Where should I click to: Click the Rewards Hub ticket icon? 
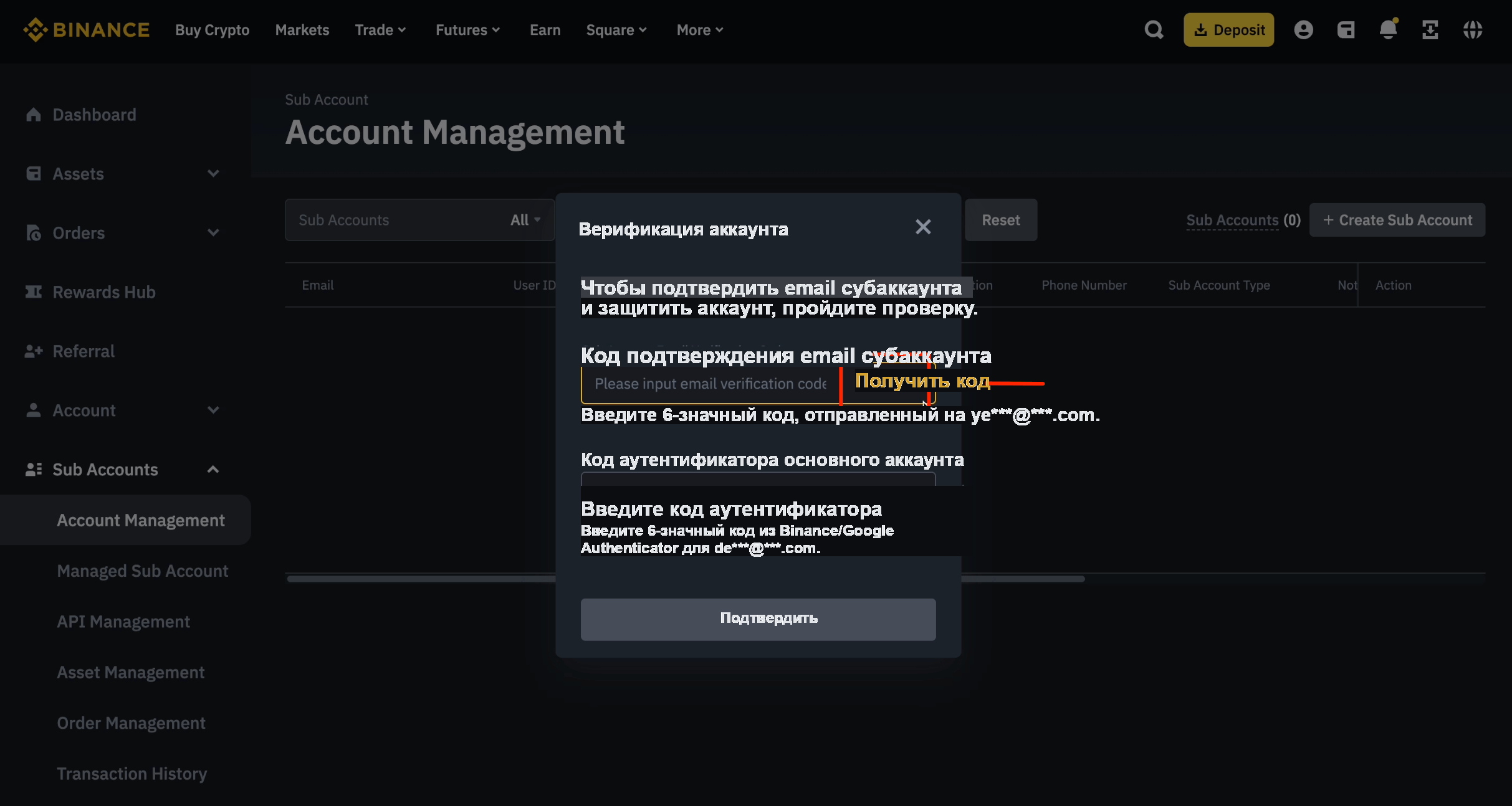34,292
